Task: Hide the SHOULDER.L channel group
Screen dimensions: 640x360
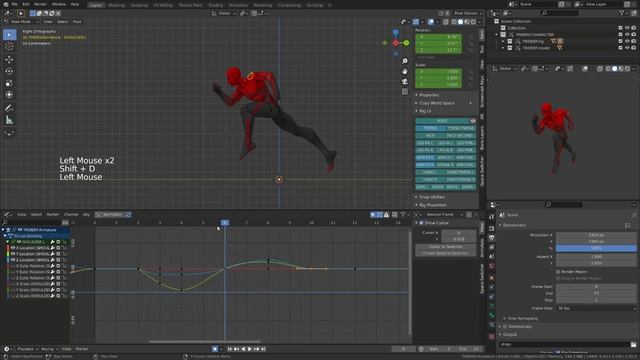Action: point(18,242)
